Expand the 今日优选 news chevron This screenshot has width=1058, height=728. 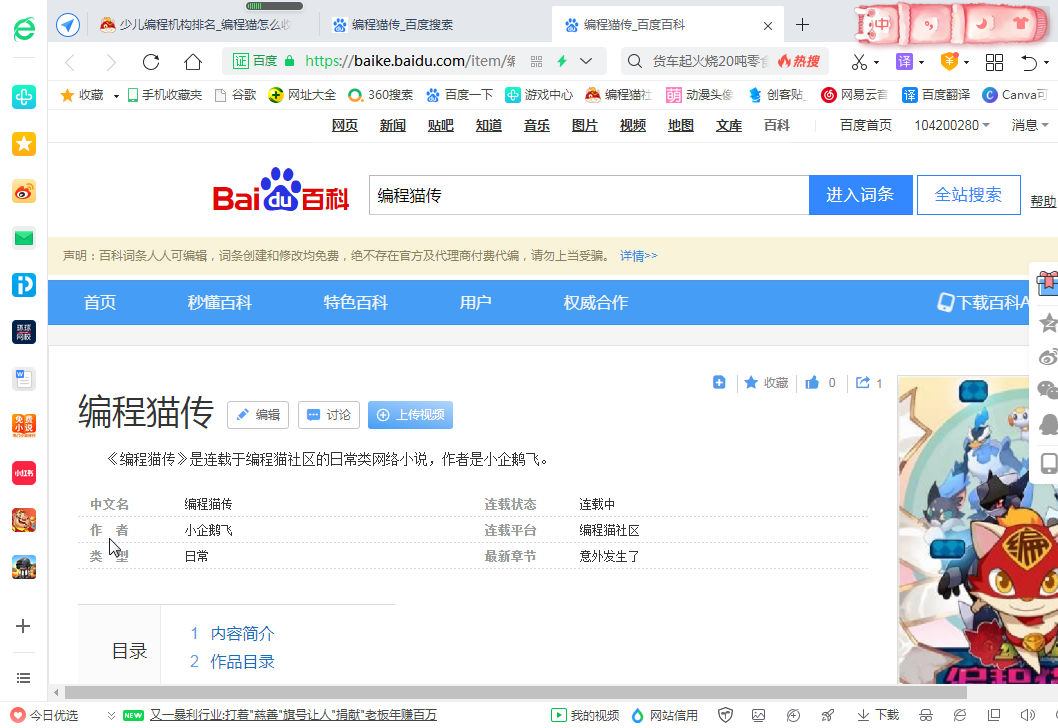111,715
